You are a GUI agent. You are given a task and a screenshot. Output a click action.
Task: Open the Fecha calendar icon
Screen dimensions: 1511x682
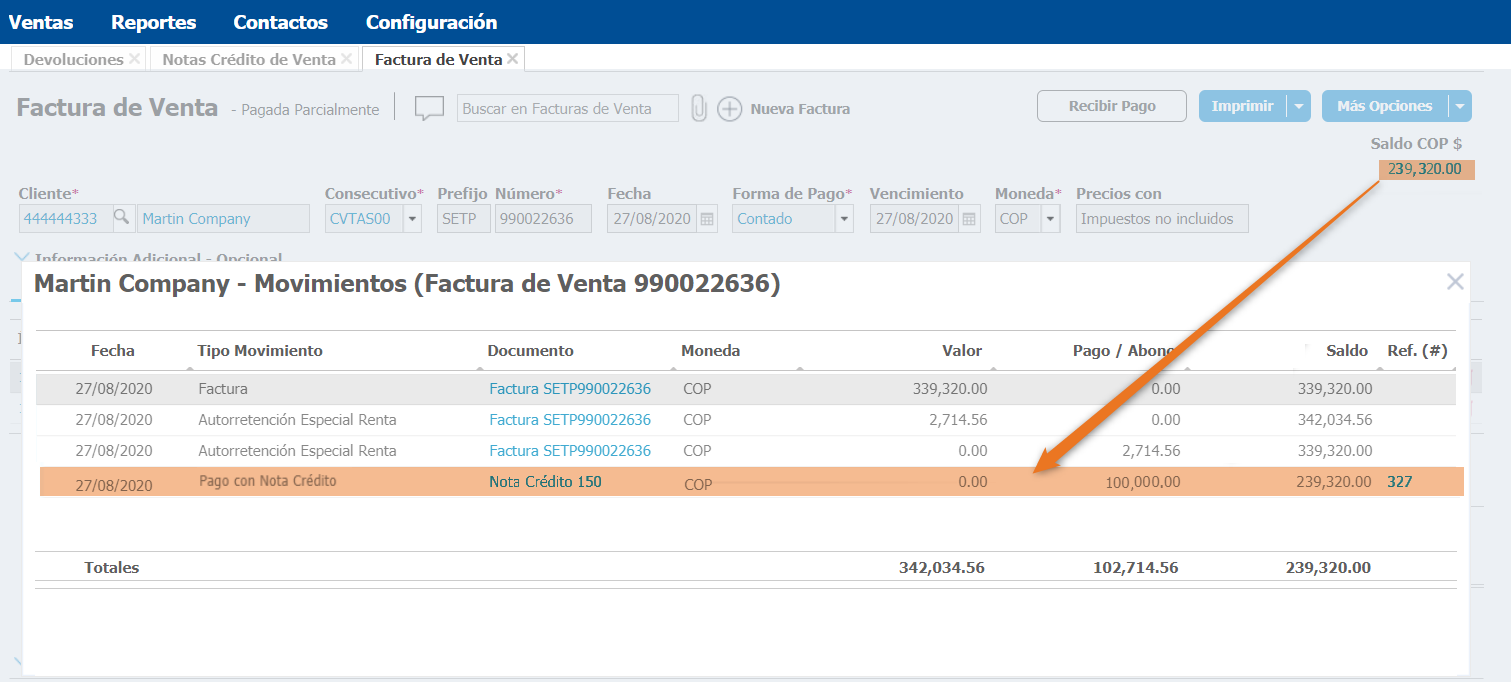707,218
